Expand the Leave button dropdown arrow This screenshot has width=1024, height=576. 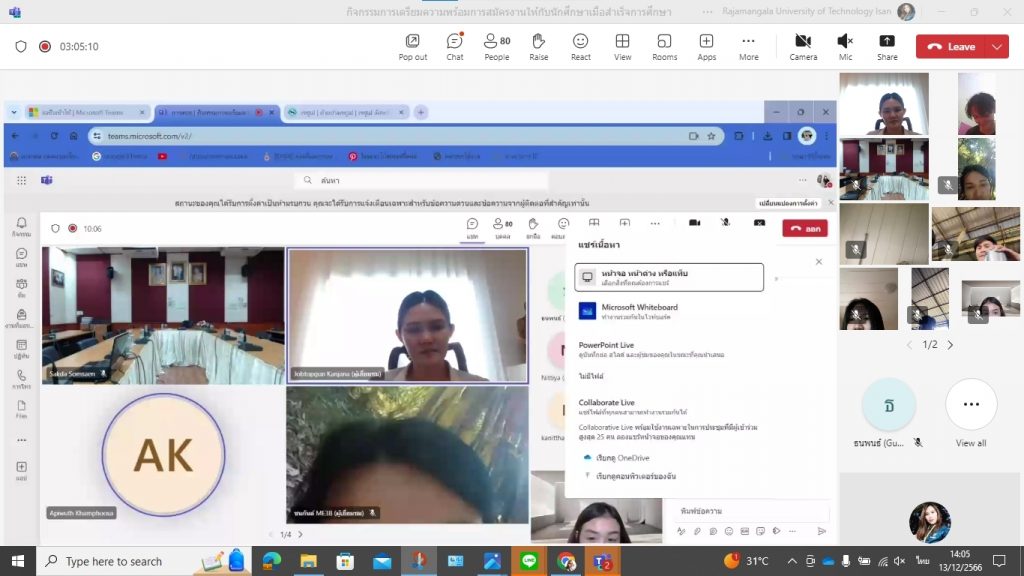click(x=996, y=46)
